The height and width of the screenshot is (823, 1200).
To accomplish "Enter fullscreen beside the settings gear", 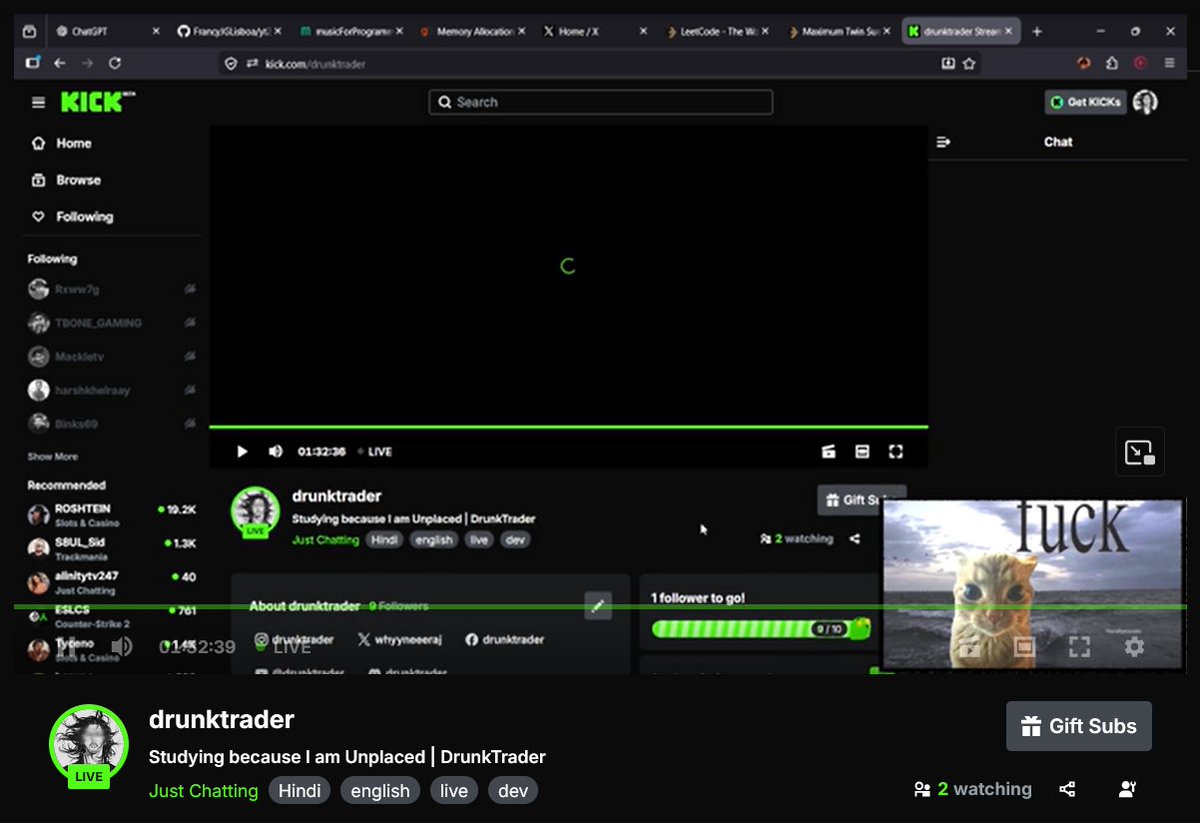I will tap(1079, 647).
